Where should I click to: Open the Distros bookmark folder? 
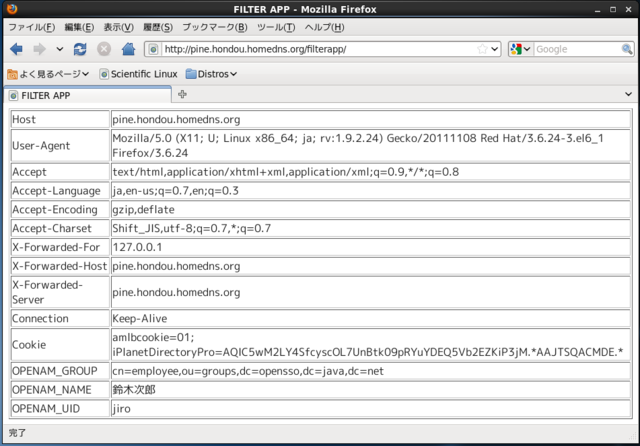click(x=211, y=73)
